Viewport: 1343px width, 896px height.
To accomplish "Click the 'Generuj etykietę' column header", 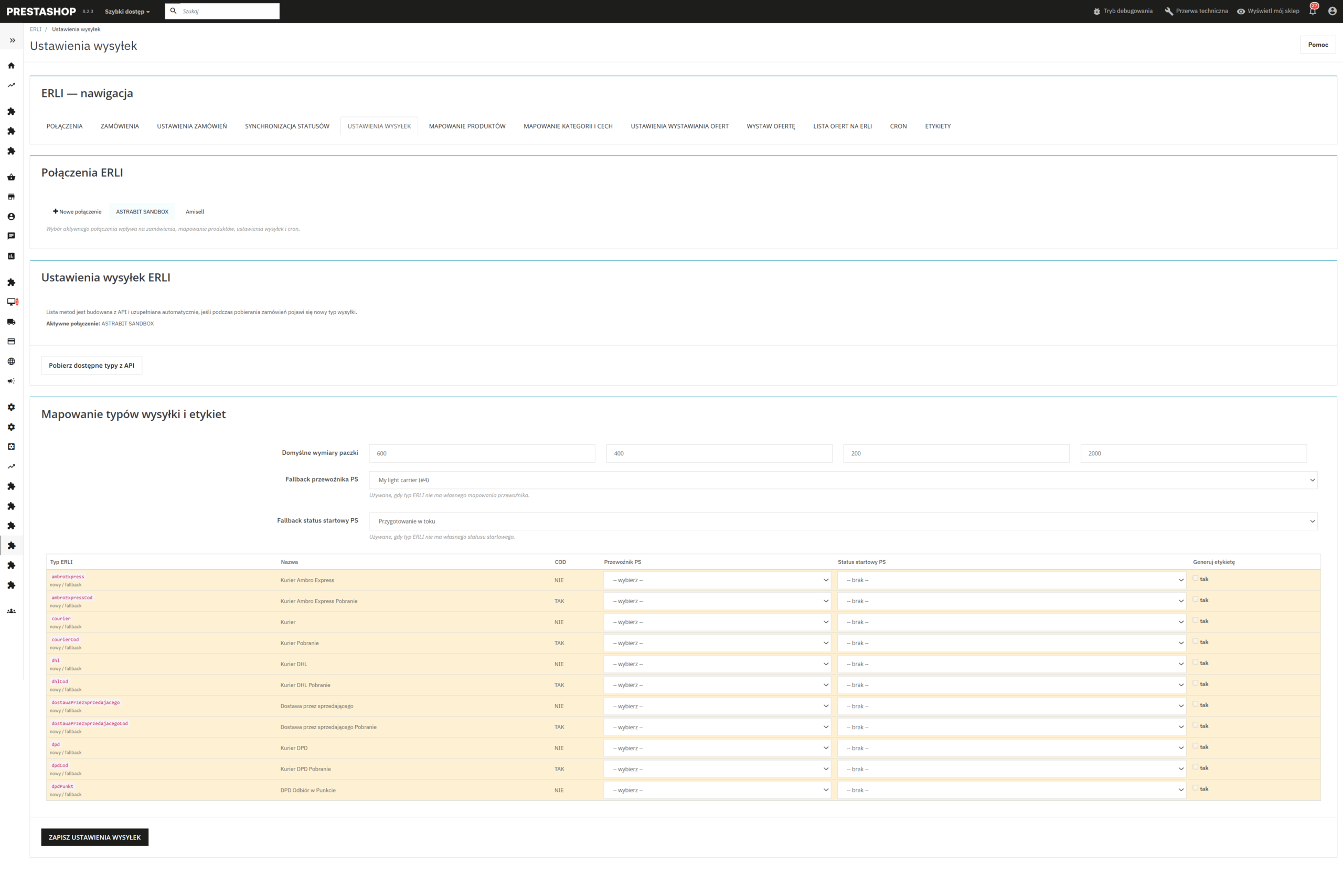I will [1214, 562].
